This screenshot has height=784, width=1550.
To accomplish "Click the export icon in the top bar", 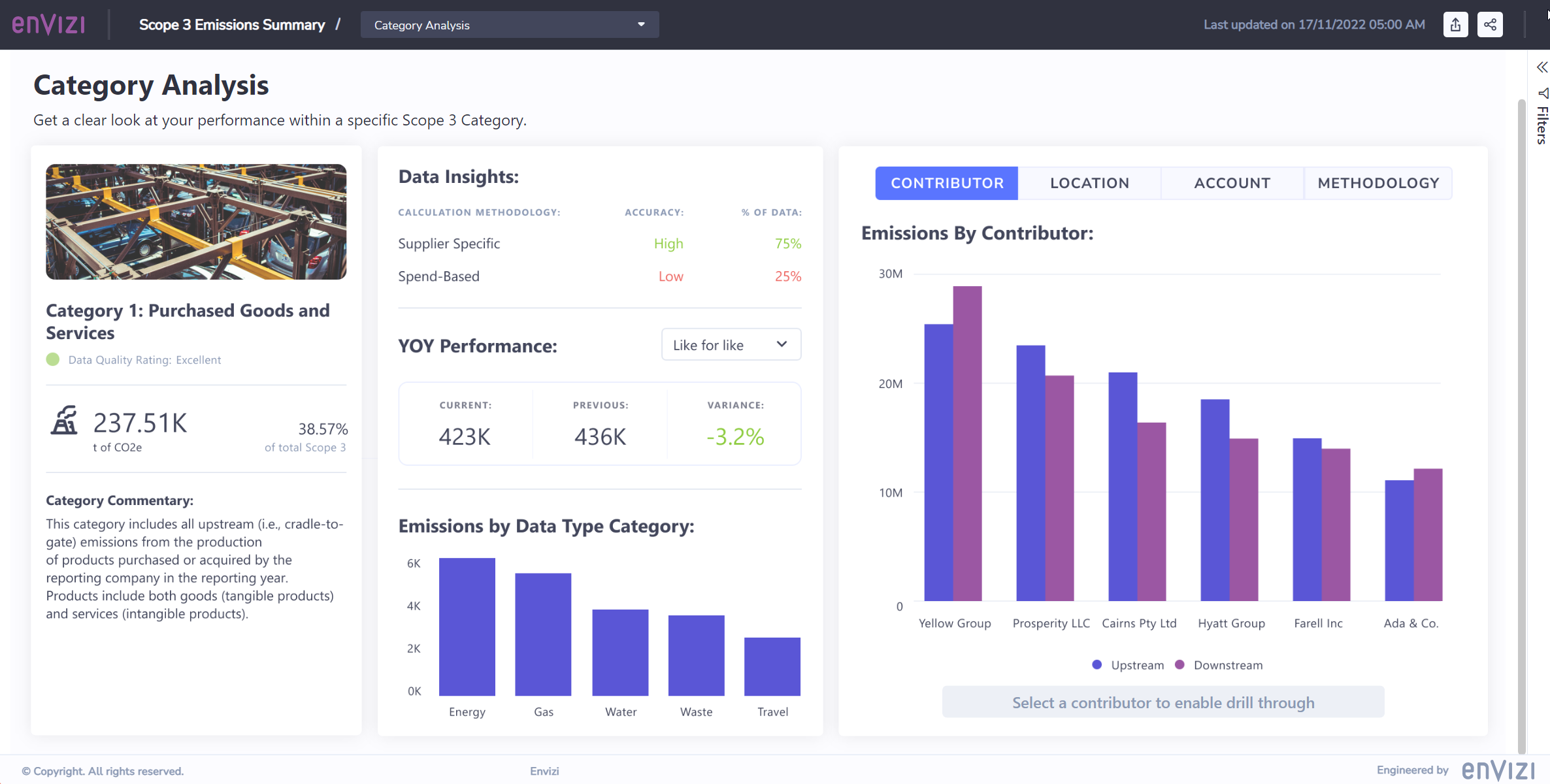I will point(1455,24).
